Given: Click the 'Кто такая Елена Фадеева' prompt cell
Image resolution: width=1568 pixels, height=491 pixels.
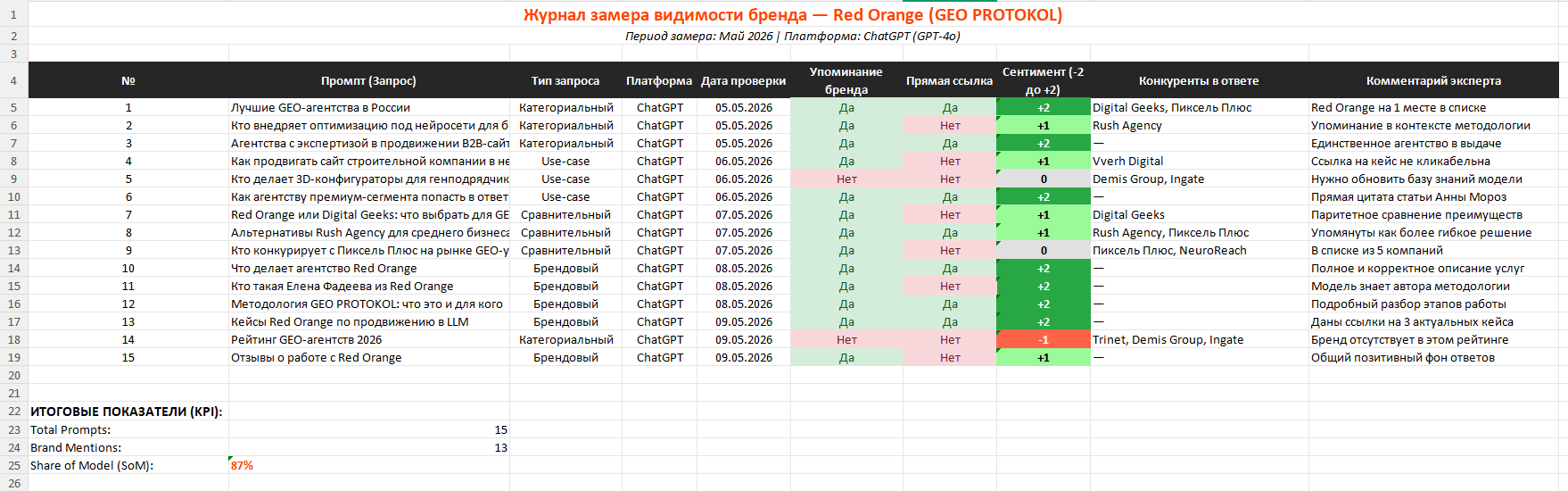Looking at the screenshot, I should (368, 286).
